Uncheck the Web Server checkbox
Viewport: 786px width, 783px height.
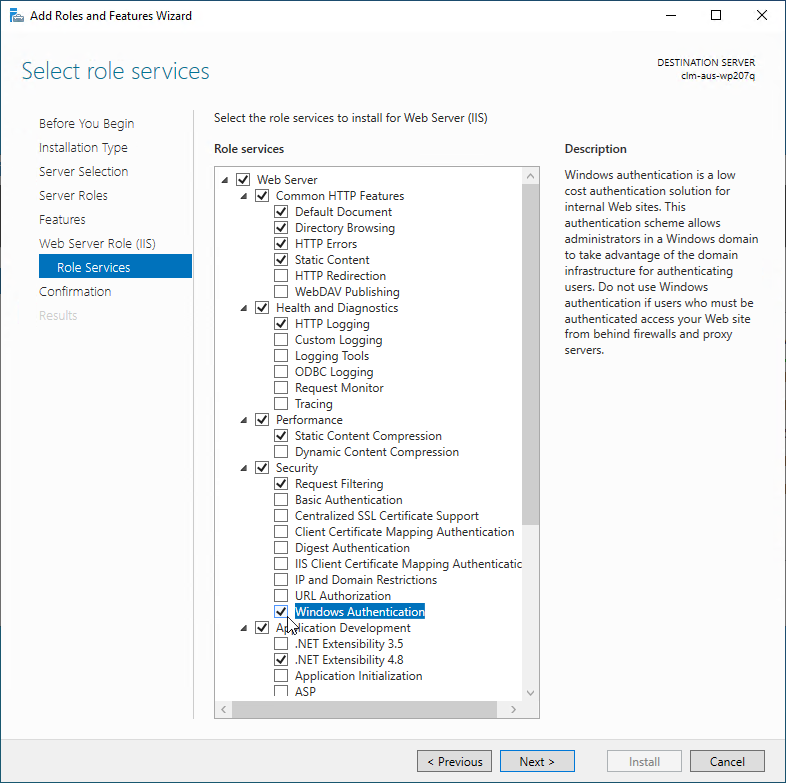243,179
